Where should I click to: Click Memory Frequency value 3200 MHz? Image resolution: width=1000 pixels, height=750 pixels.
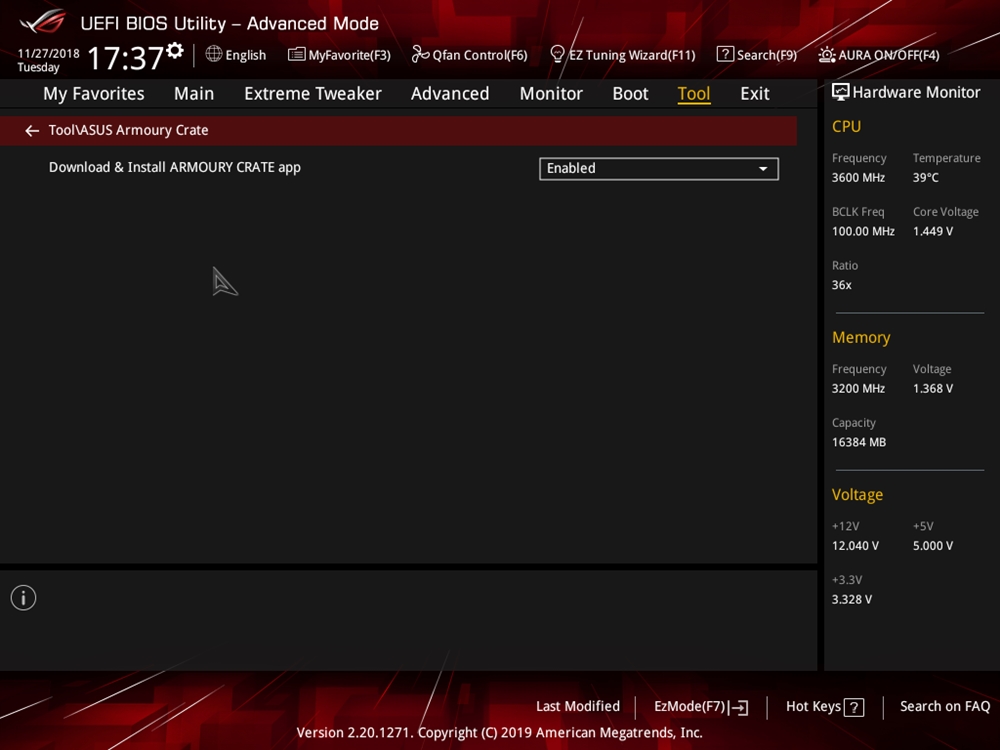pyautogui.click(x=858, y=388)
